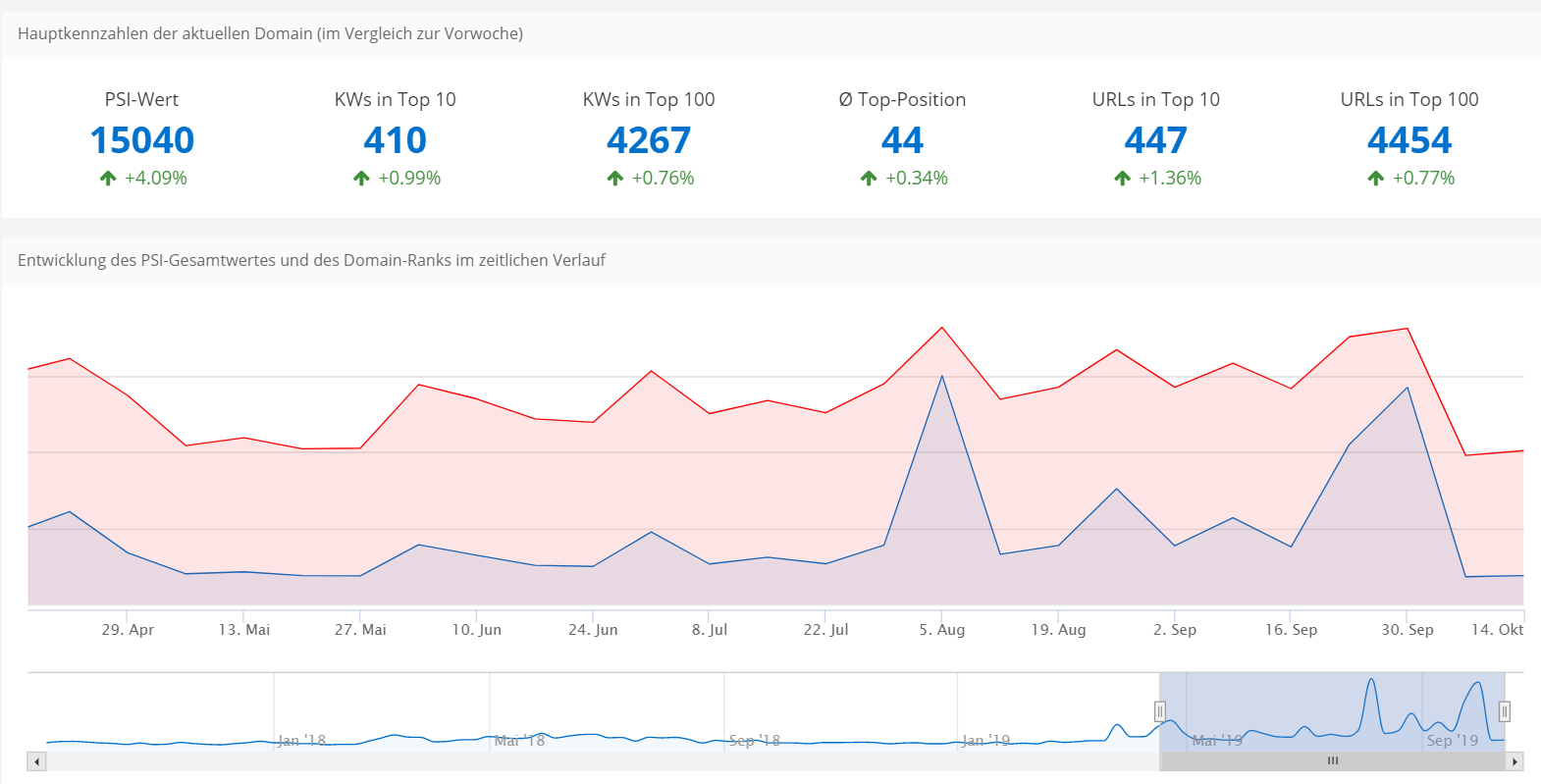This screenshot has height=784, width=1541.
Task: Click the trend arrow under Ø Top-Position
Action: tap(869, 179)
